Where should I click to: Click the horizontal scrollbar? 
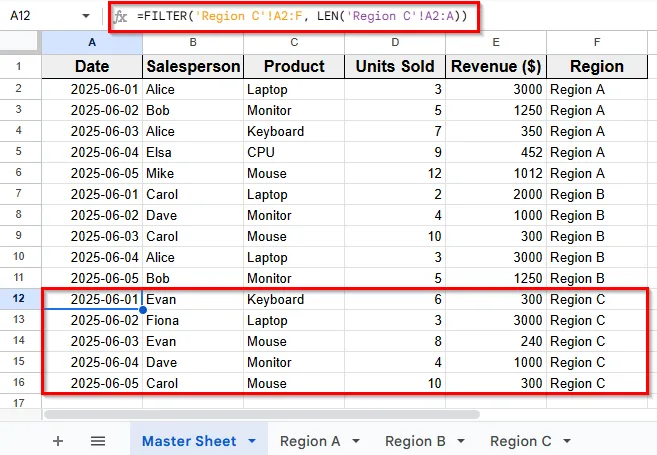pyautogui.click(x=261, y=414)
